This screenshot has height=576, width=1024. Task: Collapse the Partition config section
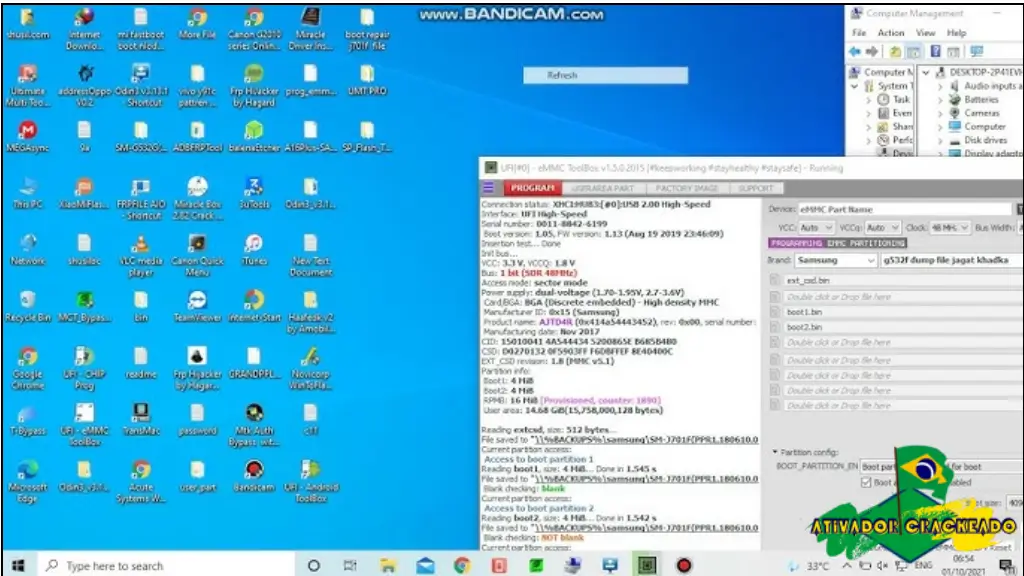775,452
